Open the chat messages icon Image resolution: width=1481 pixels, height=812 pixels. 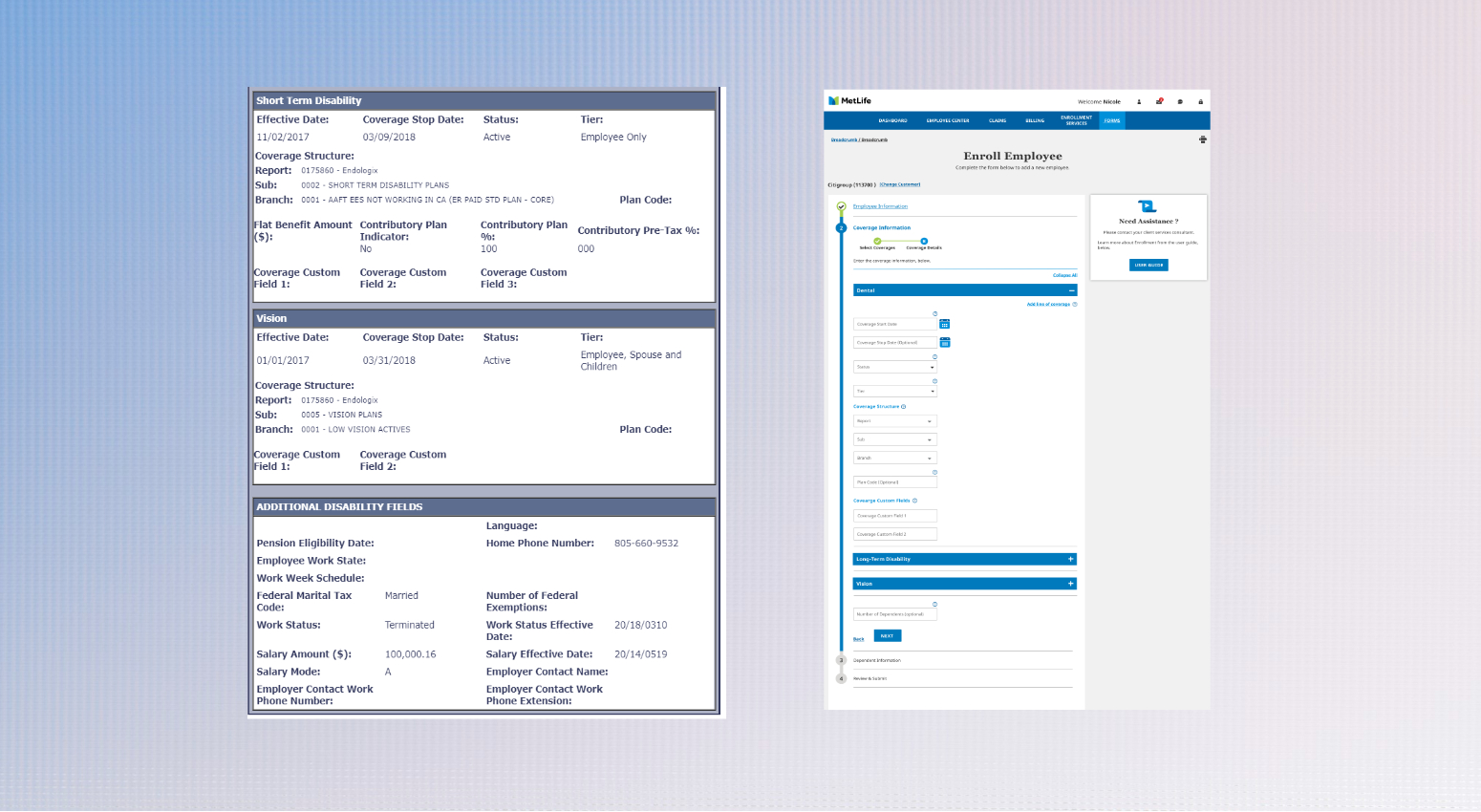click(1180, 101)
